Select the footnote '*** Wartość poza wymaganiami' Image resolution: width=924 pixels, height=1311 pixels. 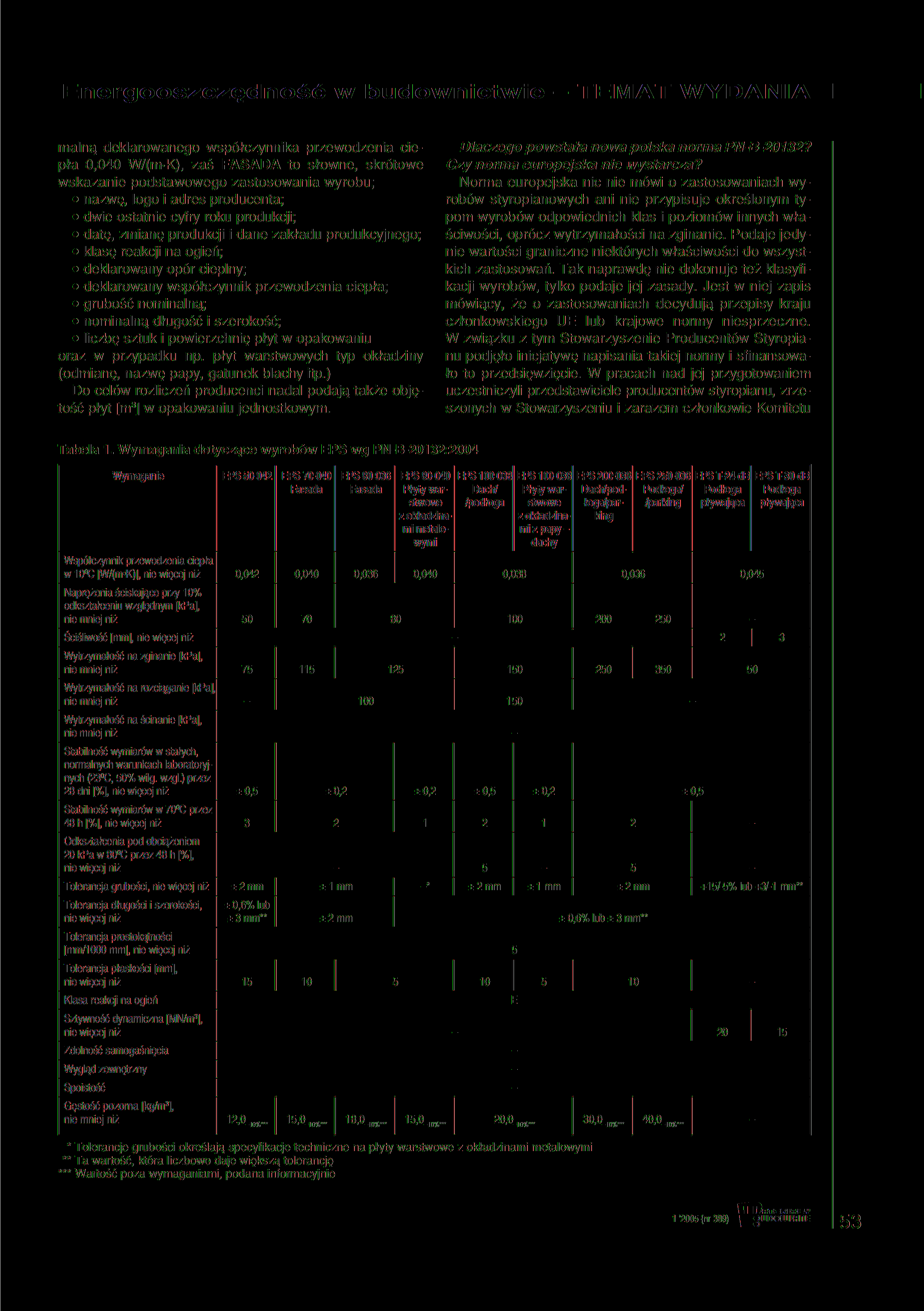(x=197, y=1174)
